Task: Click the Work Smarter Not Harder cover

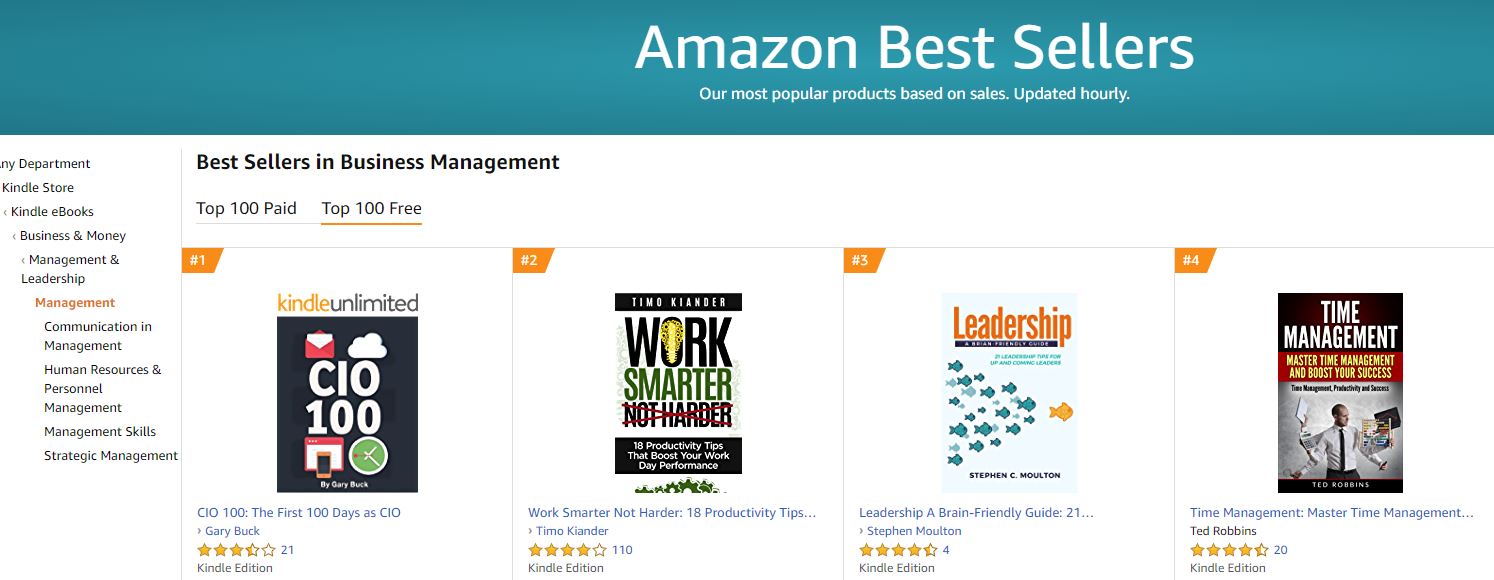Action: (678, 392)
